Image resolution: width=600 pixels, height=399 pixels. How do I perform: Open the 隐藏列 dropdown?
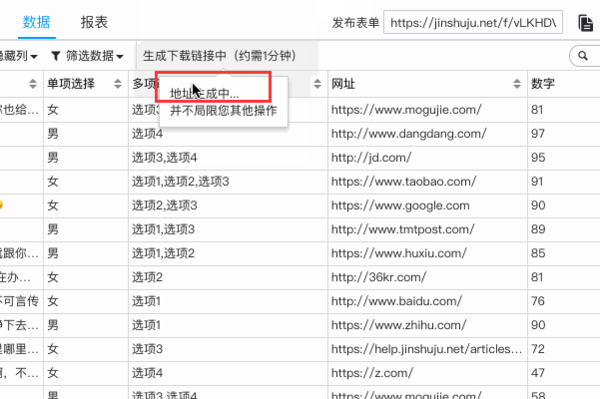point(18,56)
